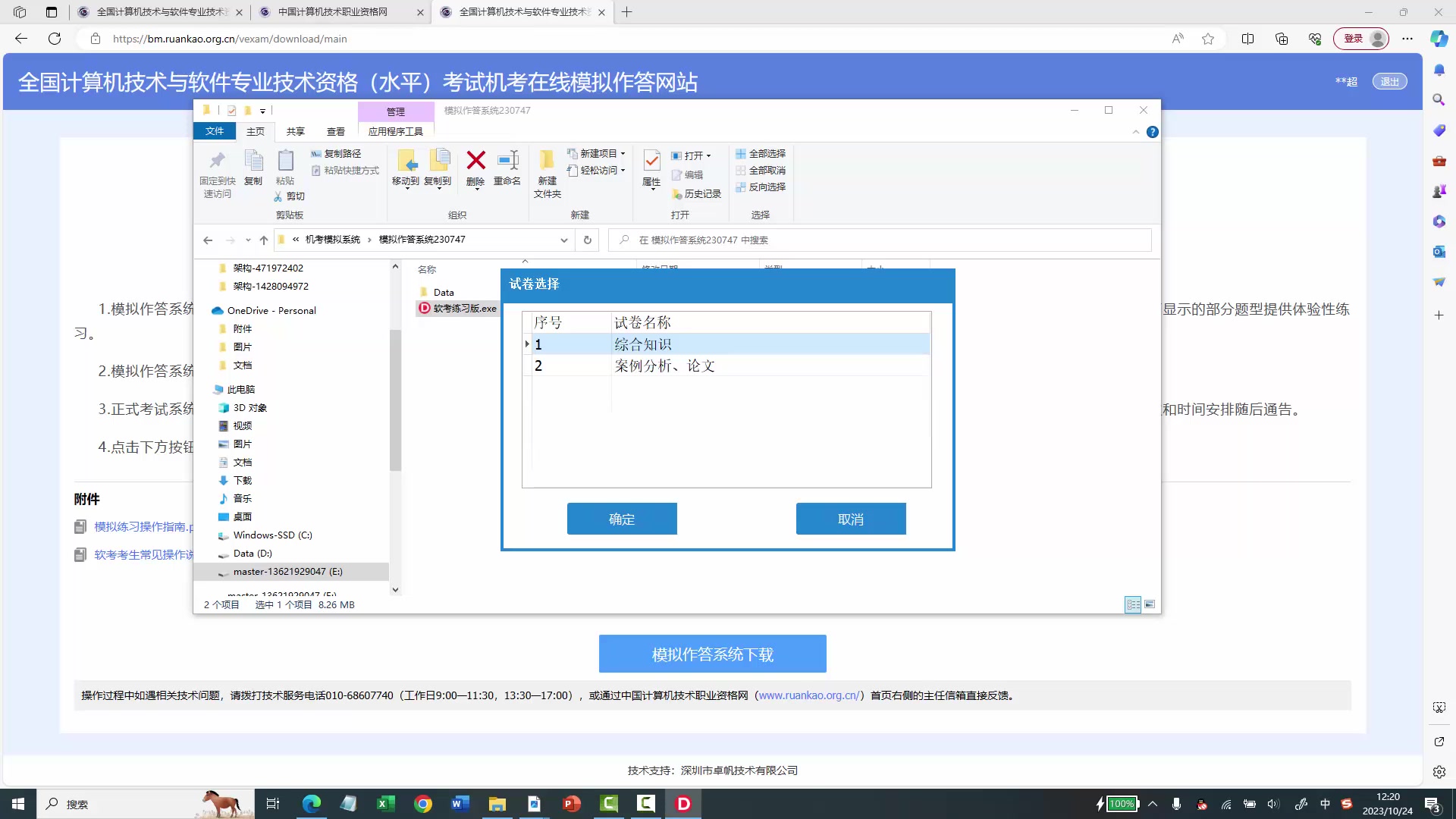
Task: Confirm paper selection with 确定 button
Action: coord(621,519)
